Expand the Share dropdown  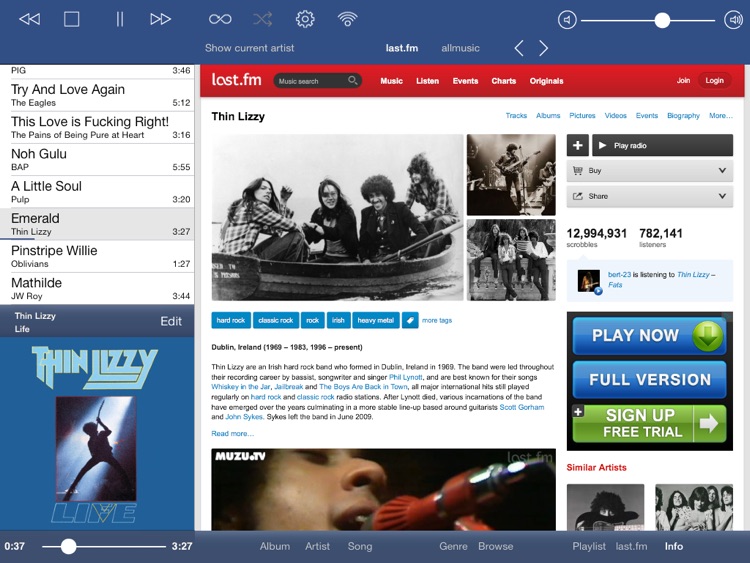(650, 196)
